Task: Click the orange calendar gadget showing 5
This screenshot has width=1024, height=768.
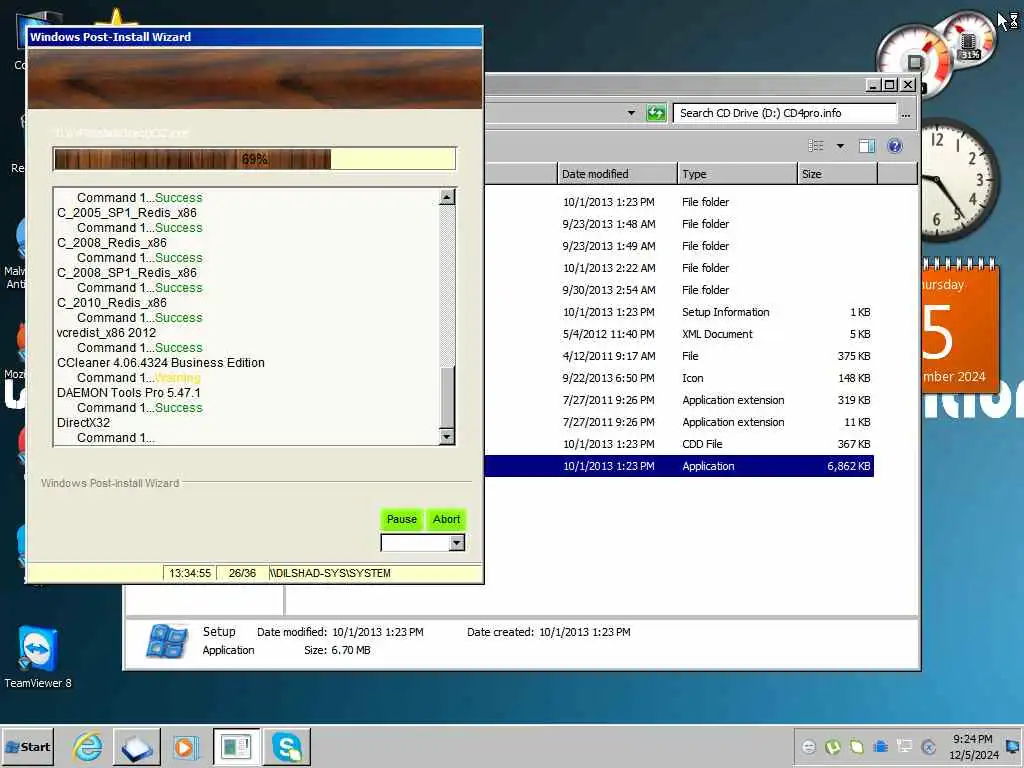Action: click(x=960, y=325)
